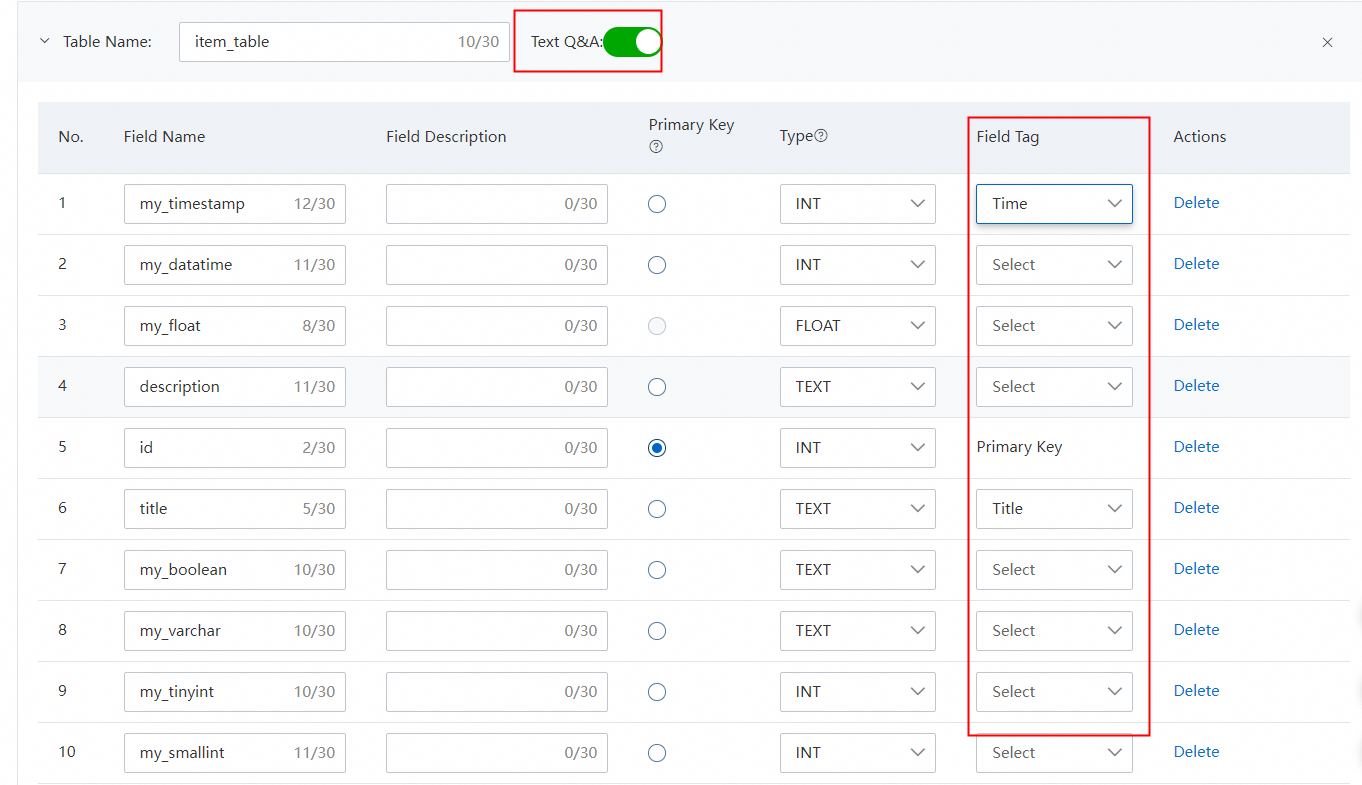Open Field Tag dropdown showing Title
The height and width of the screenshot is (785, 1362).
click(1054, 509)
